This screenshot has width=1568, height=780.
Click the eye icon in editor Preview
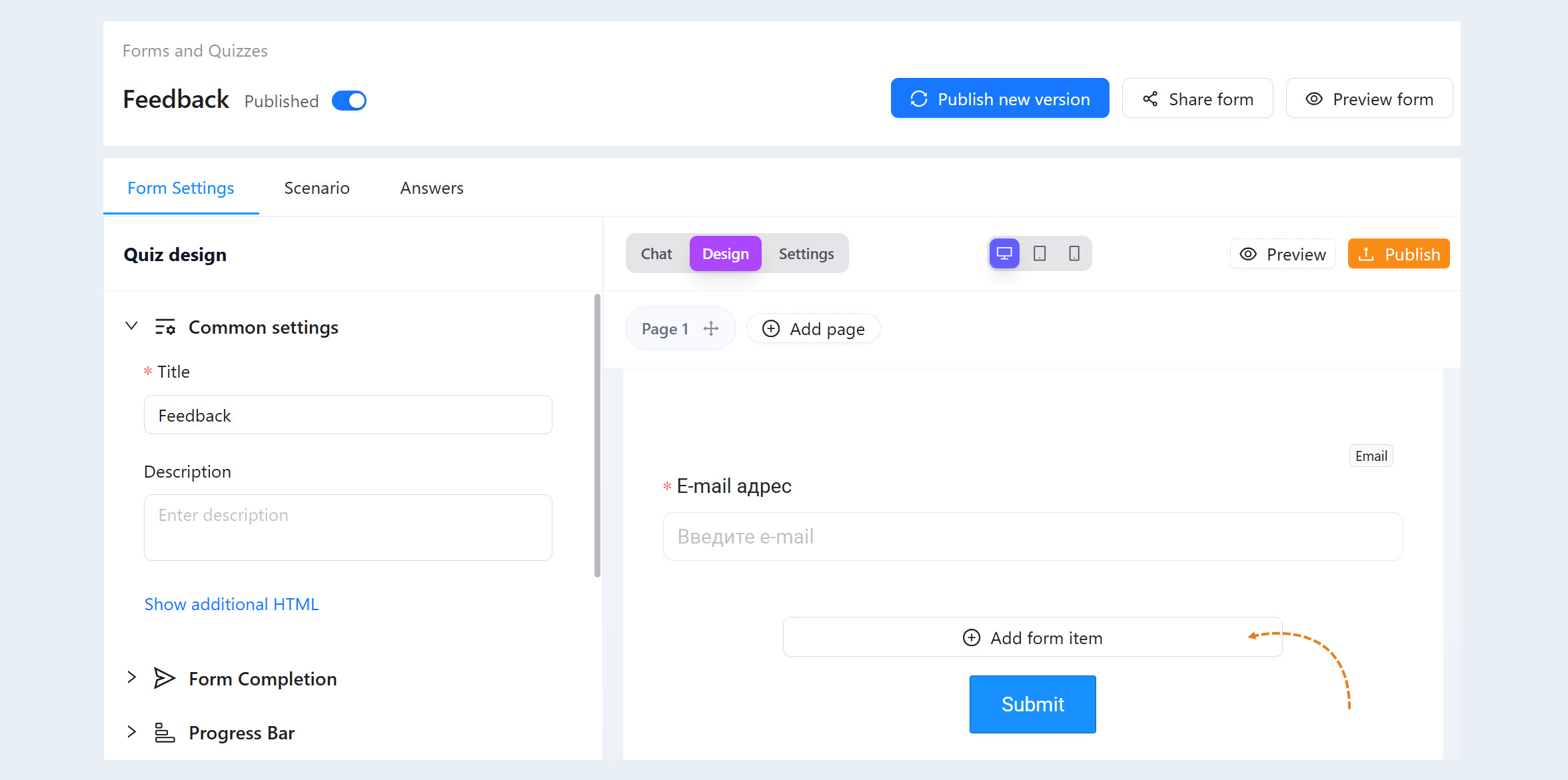pos(1248,254)
